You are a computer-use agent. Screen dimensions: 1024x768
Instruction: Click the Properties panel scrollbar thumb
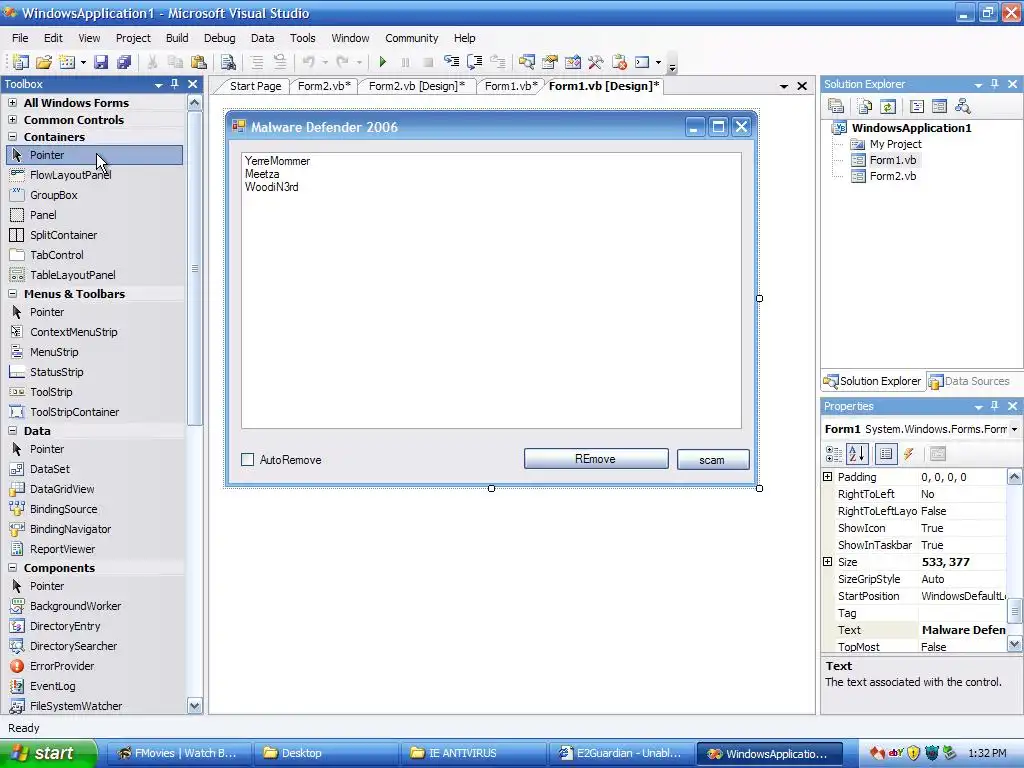coord(1014,612)
